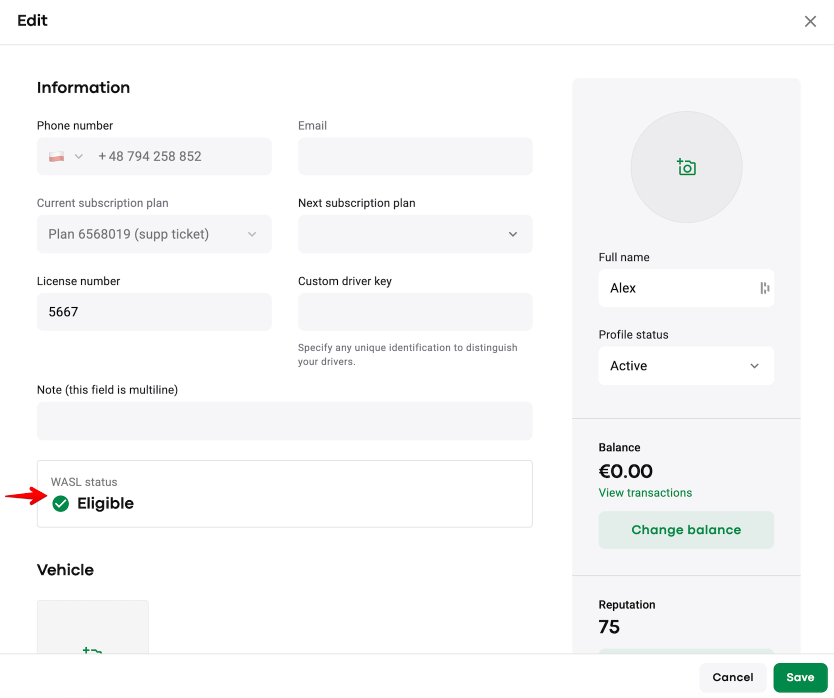Click the Poland flag in phone field
This screenshot has height=698, width=834.
(56, 157)
